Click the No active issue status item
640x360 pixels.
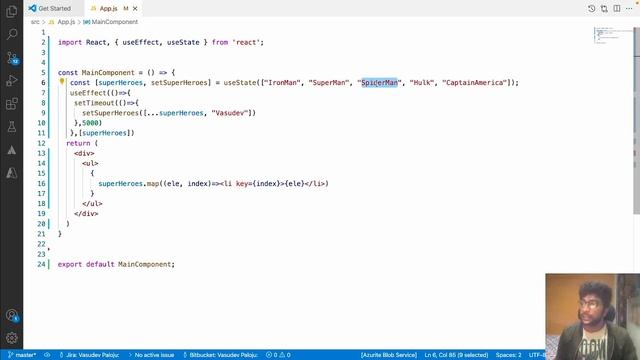(x=151, y=355)
